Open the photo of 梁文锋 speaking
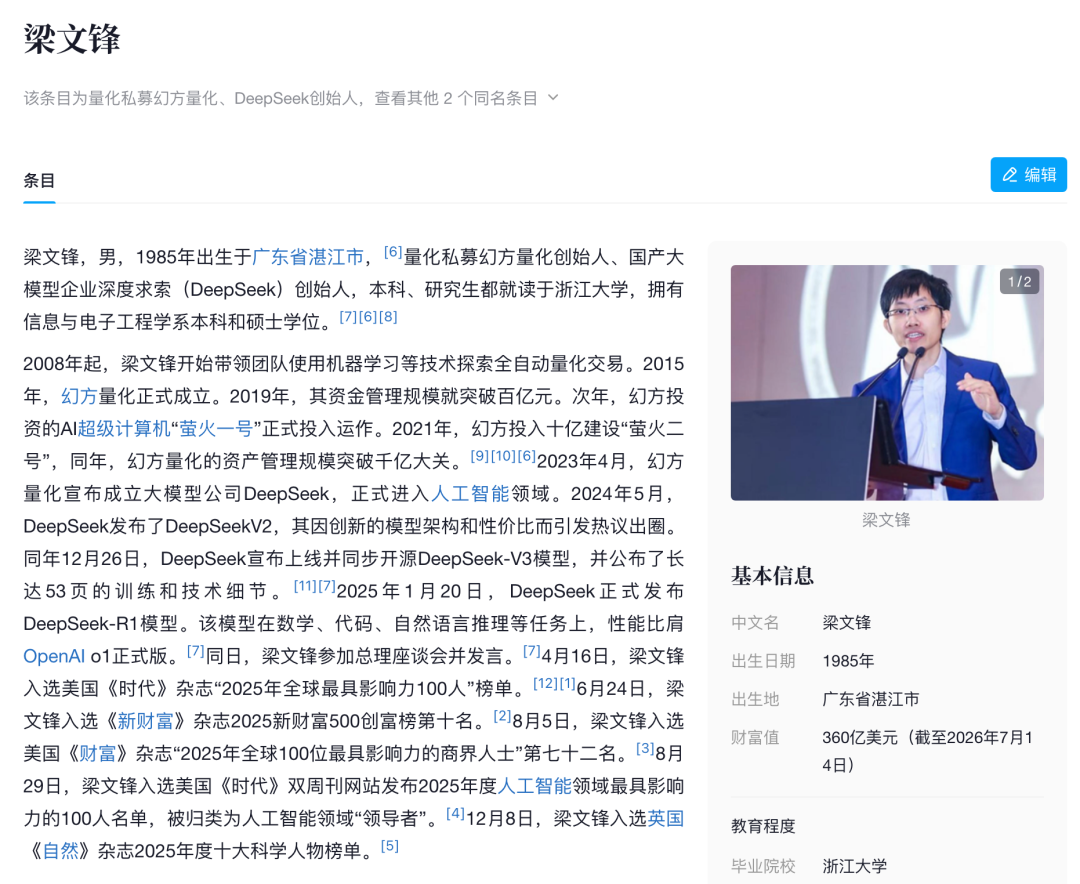Viewport: 1080px width, 884px height. (x=887, y=382)
